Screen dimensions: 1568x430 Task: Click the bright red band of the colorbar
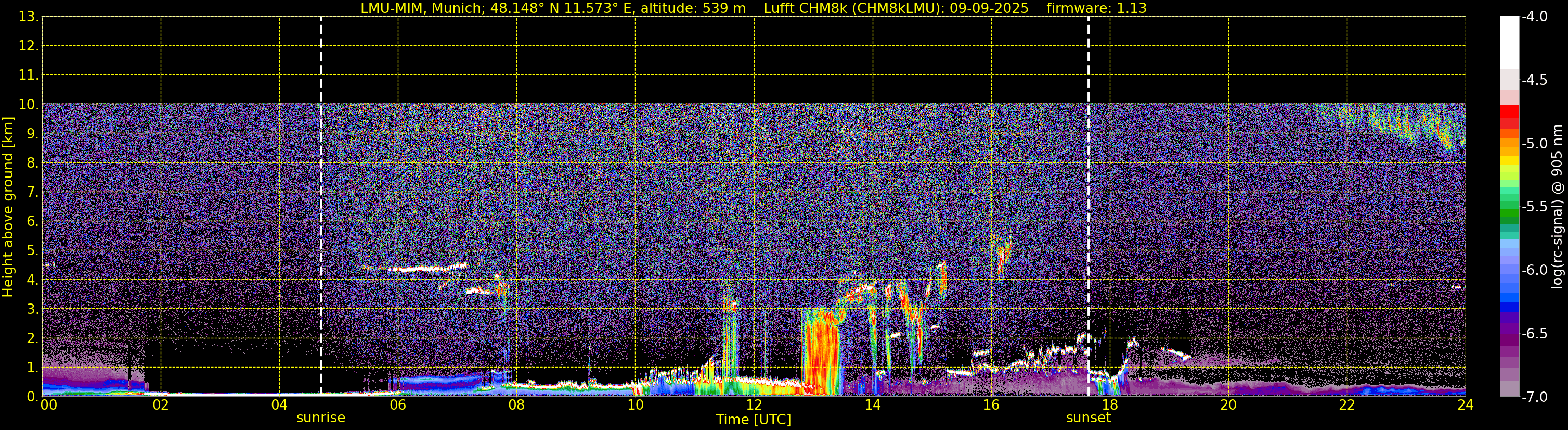(x=1509, y=112)
